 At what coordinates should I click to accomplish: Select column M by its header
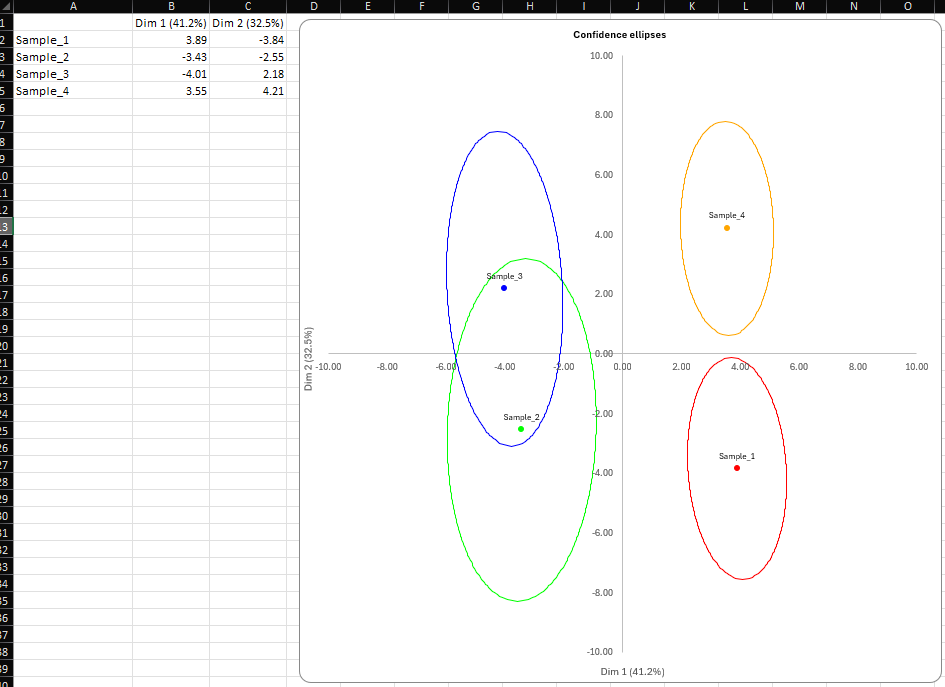coord(800,6)
